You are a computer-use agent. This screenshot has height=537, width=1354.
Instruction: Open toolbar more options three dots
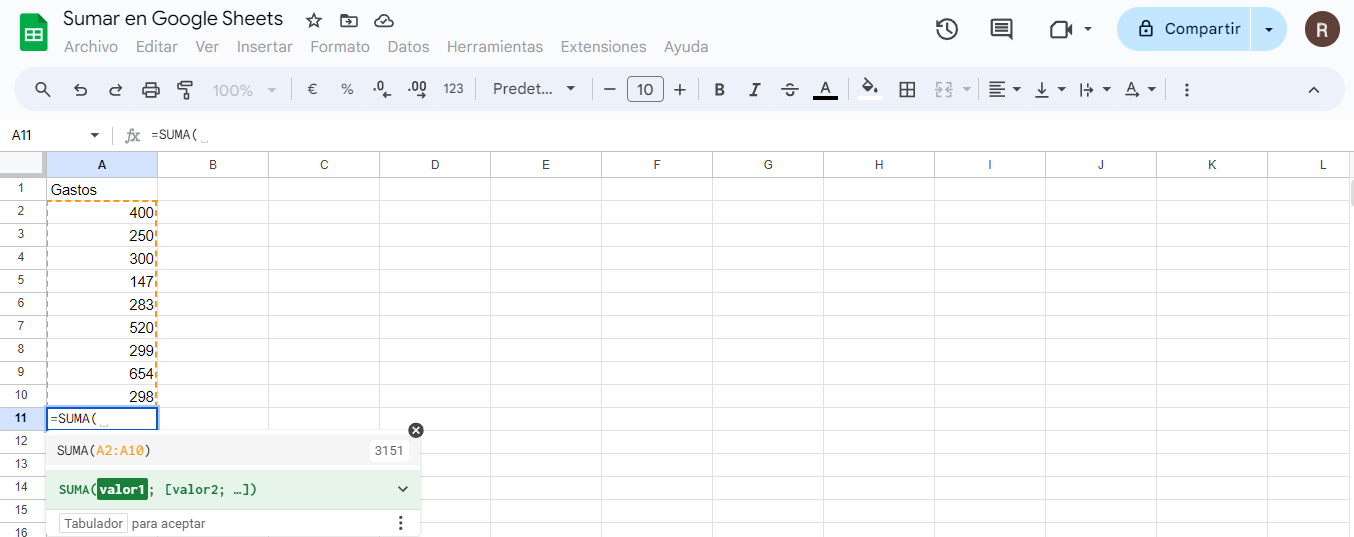tap(1186, 89)
